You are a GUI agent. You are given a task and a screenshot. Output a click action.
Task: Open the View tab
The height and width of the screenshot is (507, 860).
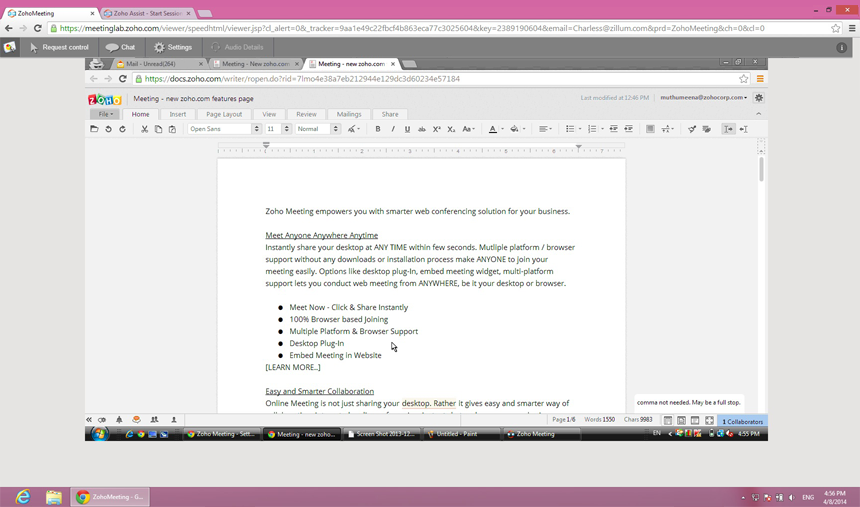click(269, 114)
